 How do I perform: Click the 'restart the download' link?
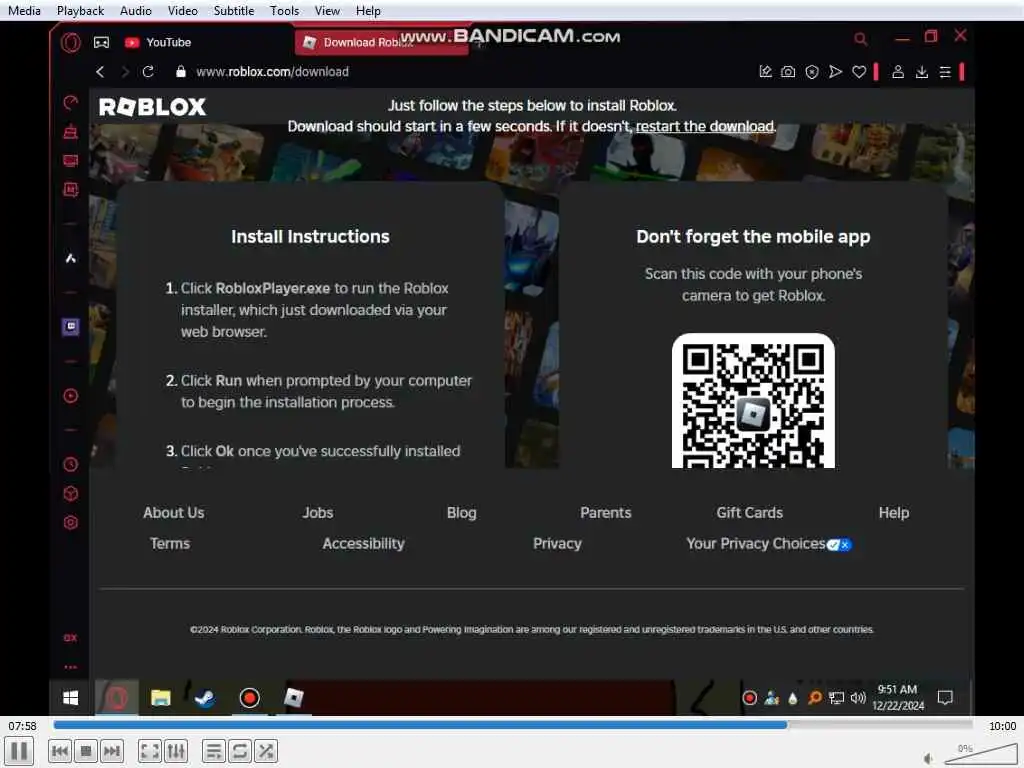tap(705, 126)
